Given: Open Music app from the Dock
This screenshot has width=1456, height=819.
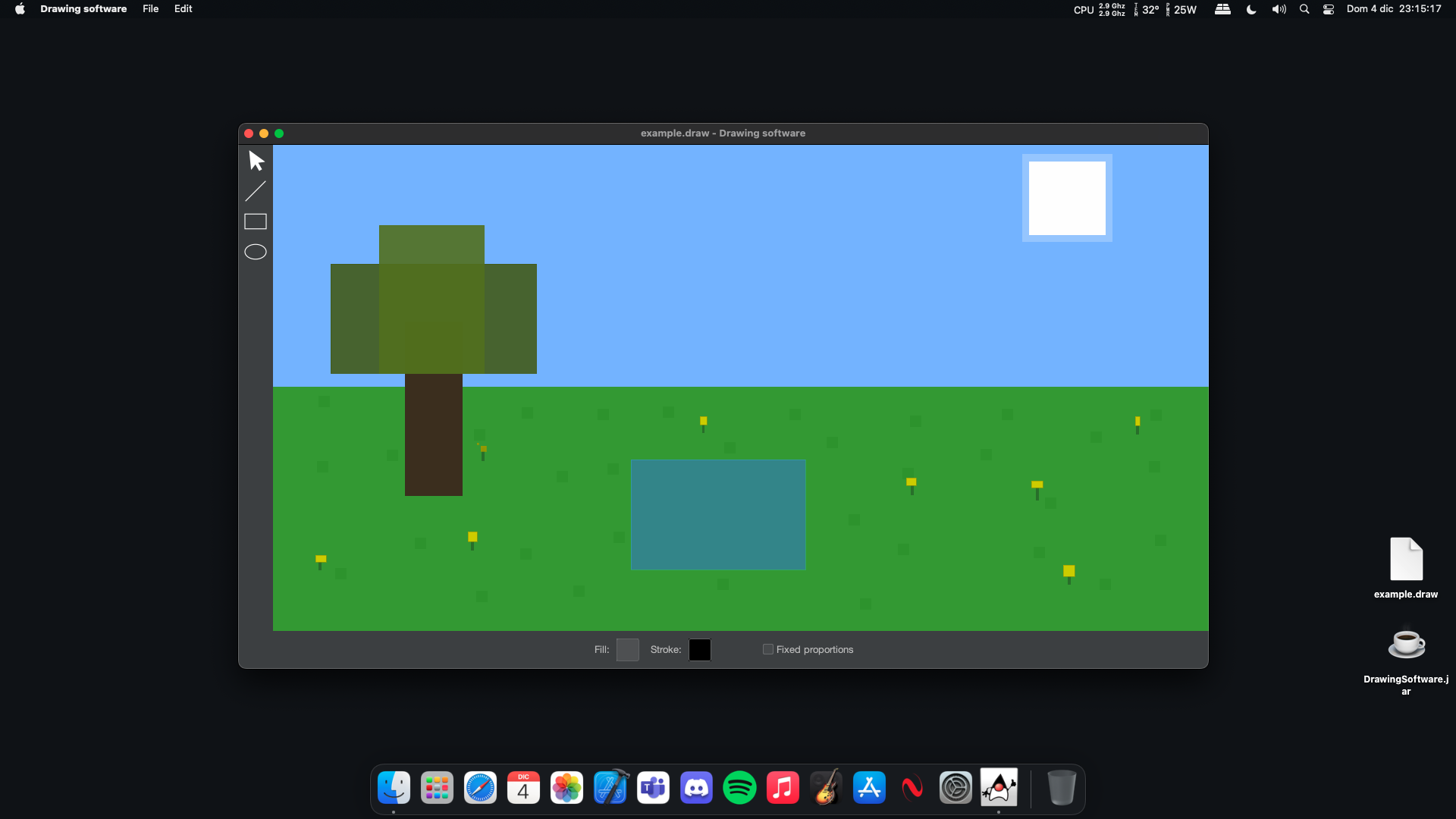Looking at the screenshot, I should [x=783, y=788].
